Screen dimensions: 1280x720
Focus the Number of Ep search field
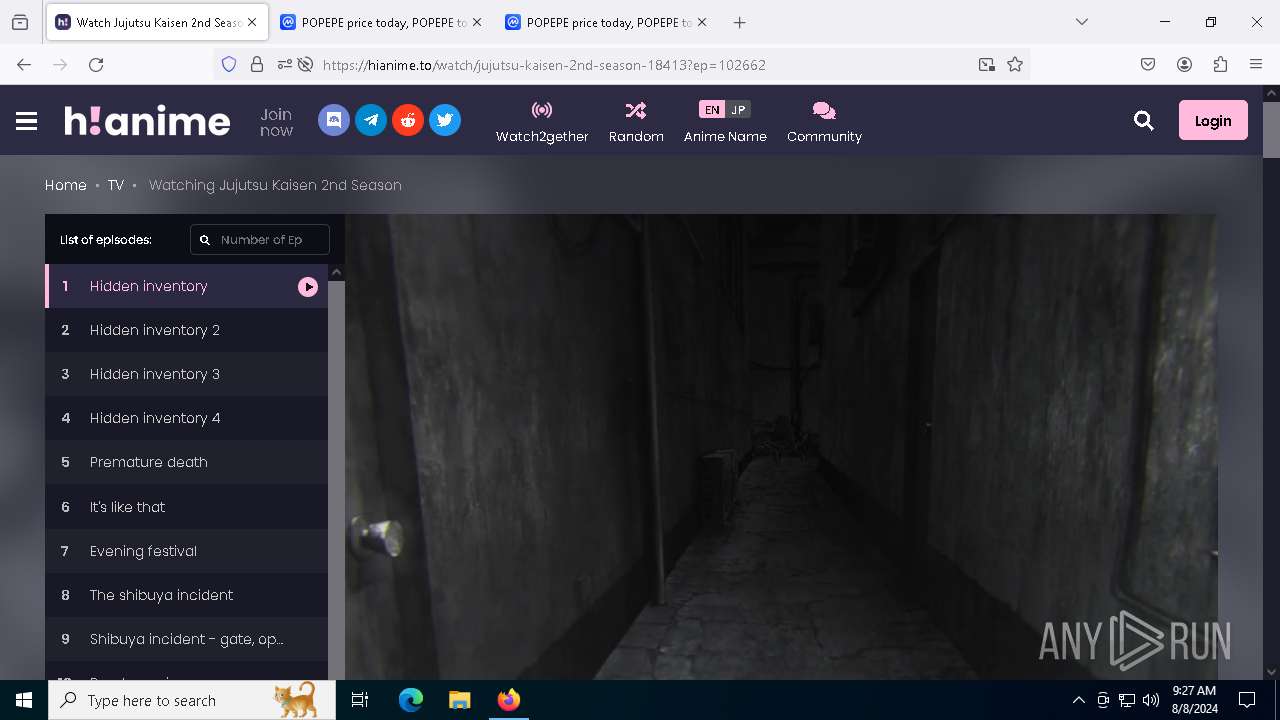(260, 240)
